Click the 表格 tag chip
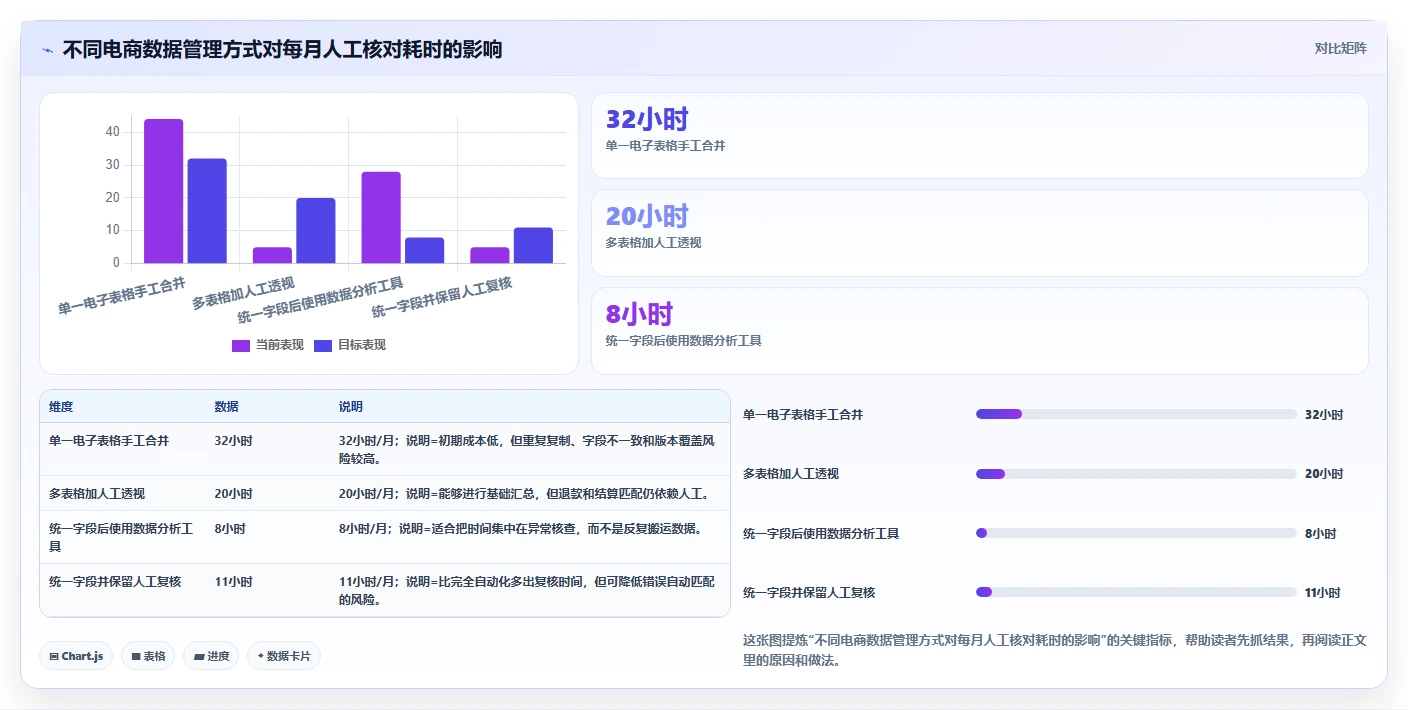This screenshot has height=710, width=1408. coord(148,656)
